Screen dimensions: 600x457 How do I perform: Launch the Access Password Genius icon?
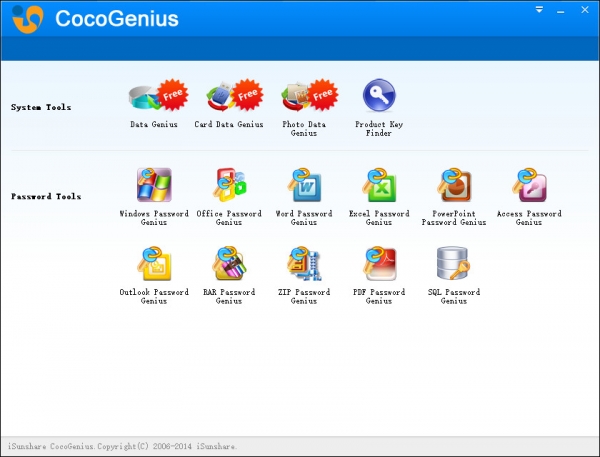tap(529, 185)
